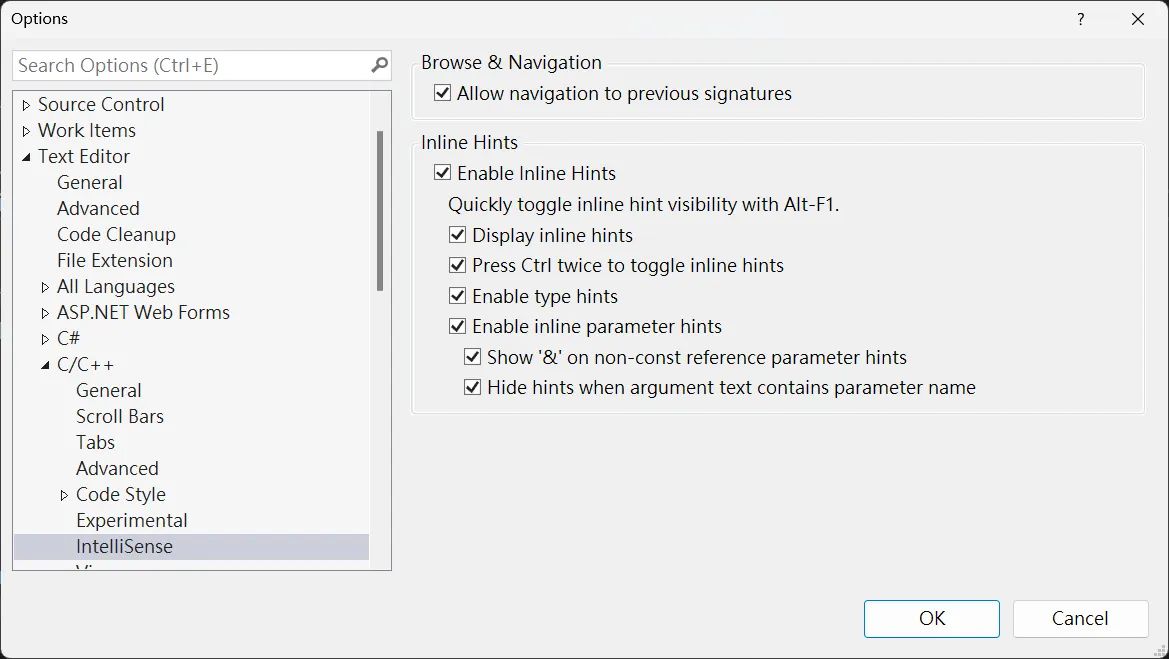Toggle Display inline hints checkbox
Screen dimensions: 1169x659
click(x=458, y=236)
